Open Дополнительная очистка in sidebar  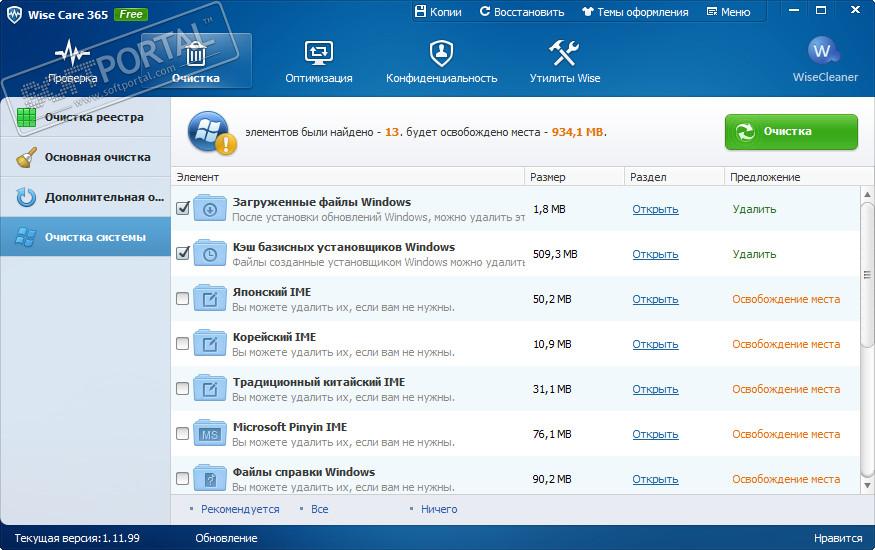(x=85, y=197)
